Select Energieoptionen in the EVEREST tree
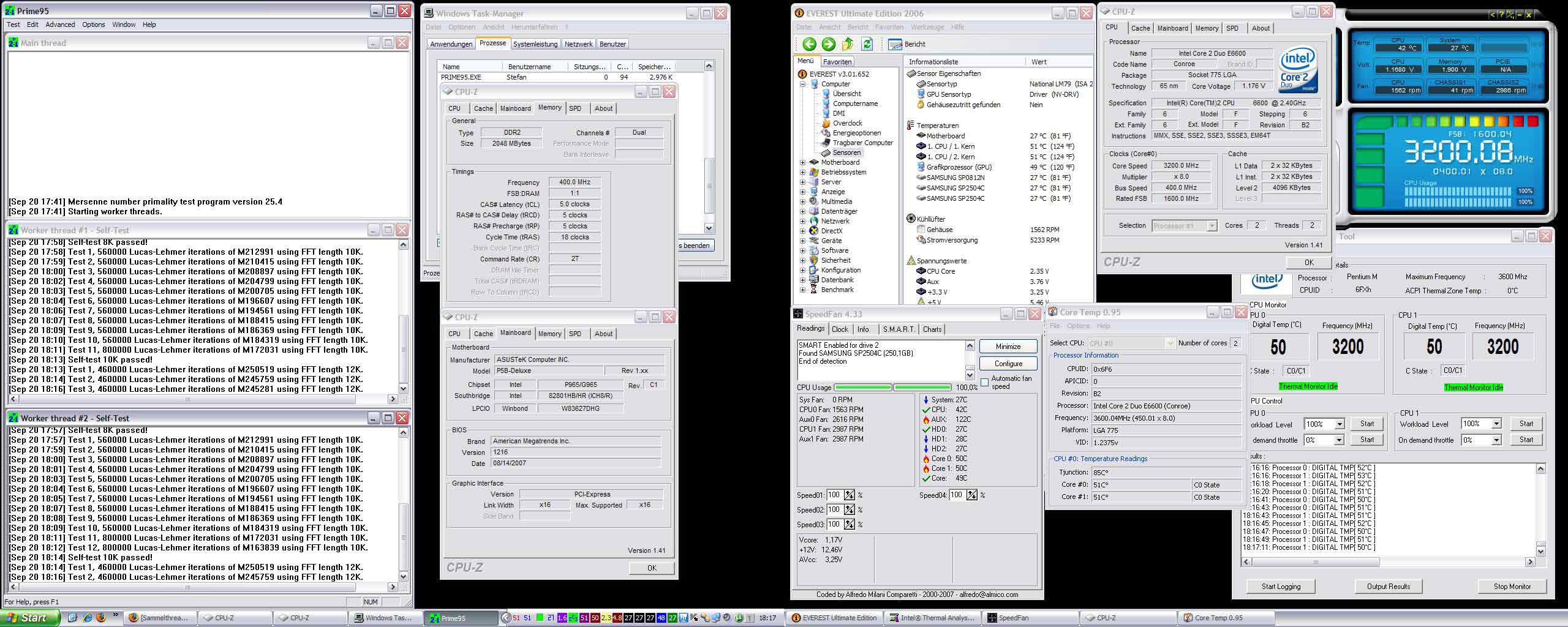This screenshot has height=627, width=1568. click(851, 133)
